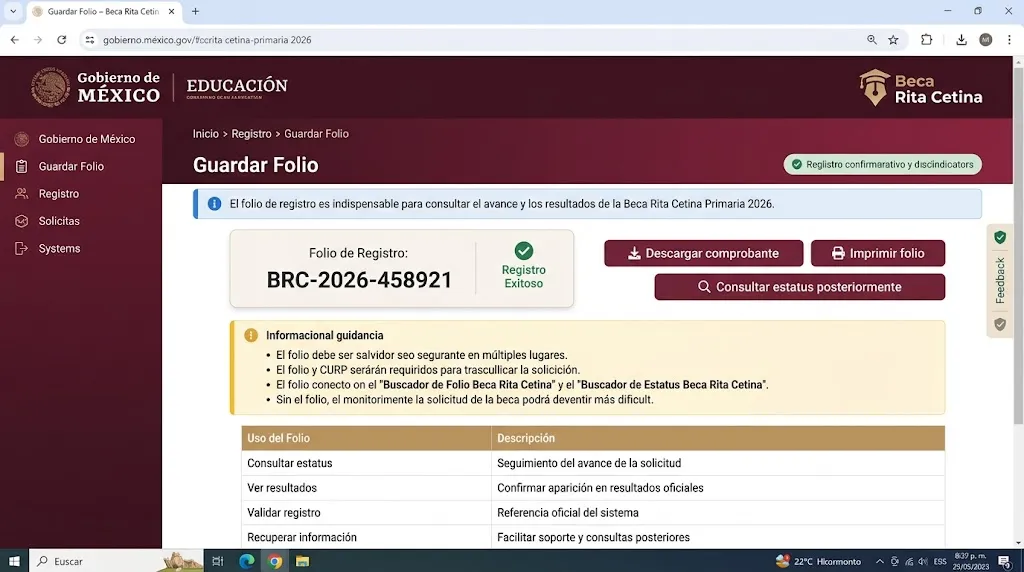Click the Gobierno de México logo in the header
The width and height of the screenshot is (1024, 572).
[95, 87]
